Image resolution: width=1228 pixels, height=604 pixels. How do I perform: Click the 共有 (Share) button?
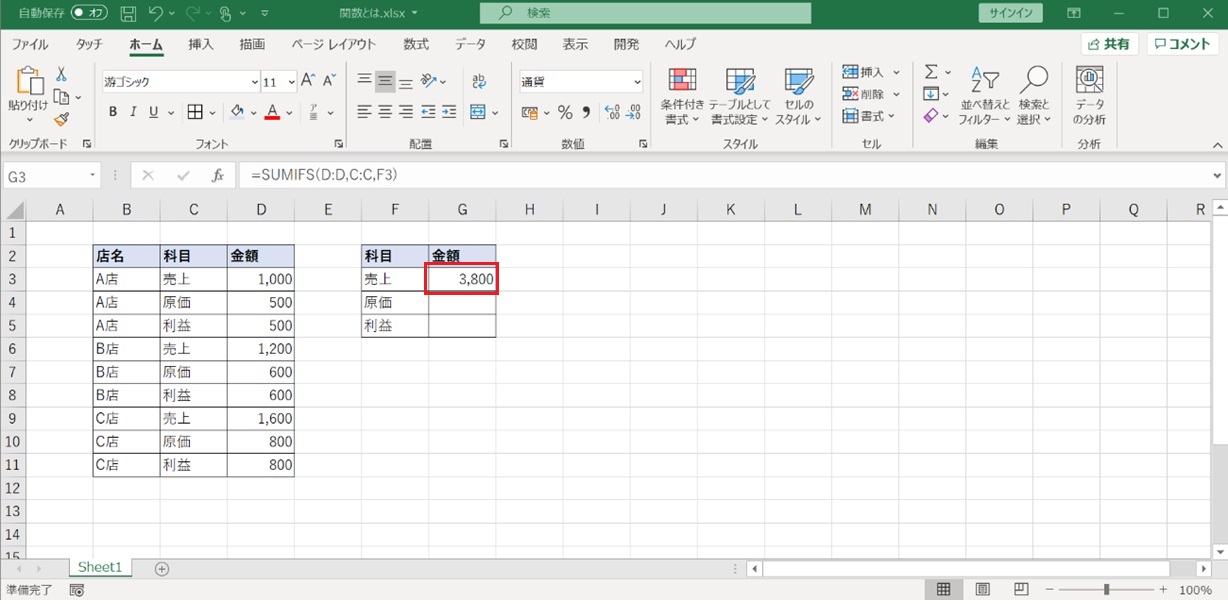click(x=1110, y=44)
